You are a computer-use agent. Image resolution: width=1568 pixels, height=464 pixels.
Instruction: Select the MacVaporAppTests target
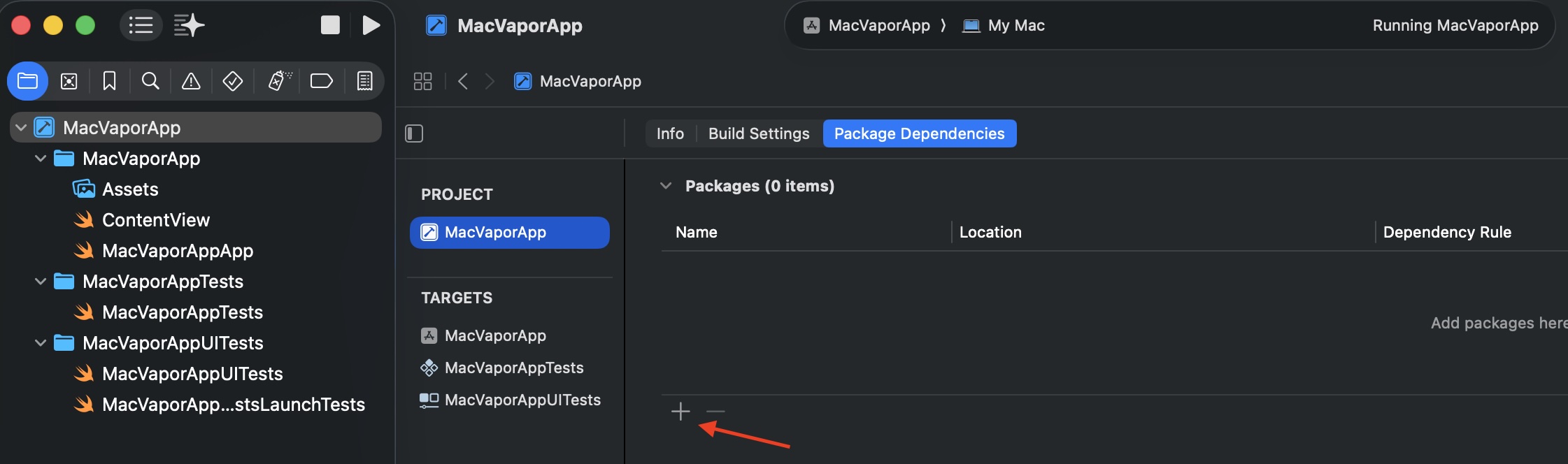click(x=514, y=368)
